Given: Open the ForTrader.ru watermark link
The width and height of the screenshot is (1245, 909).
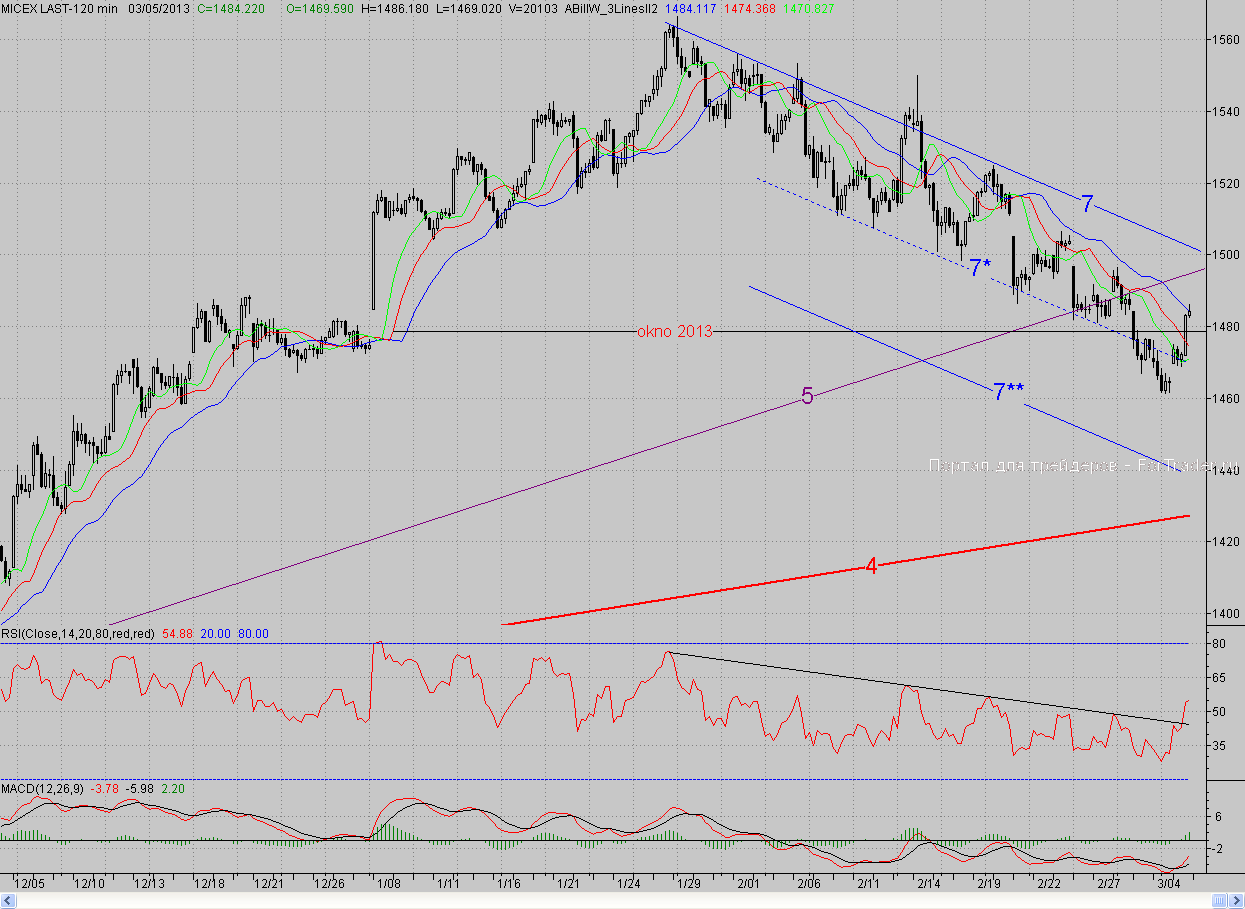Looking at the screenshot, I should tap(1083, 466).
